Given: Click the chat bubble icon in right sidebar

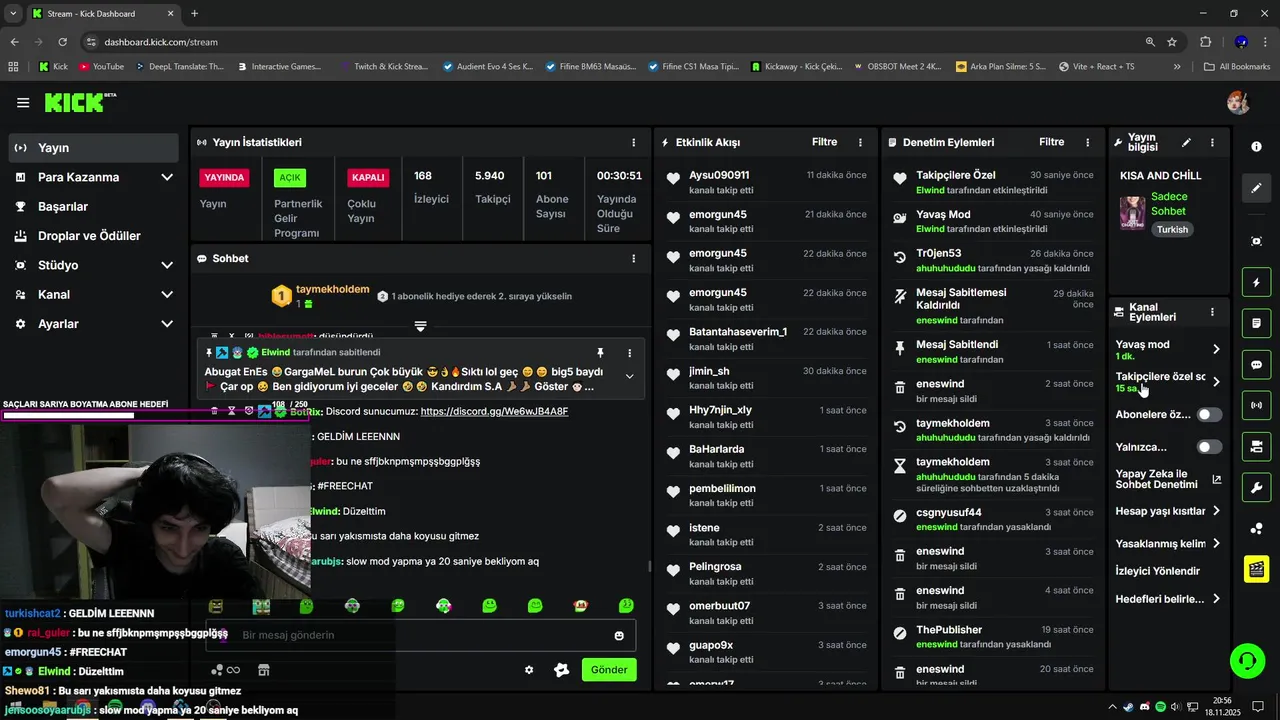Looking at the screenshot, I should pos(1256,365).
